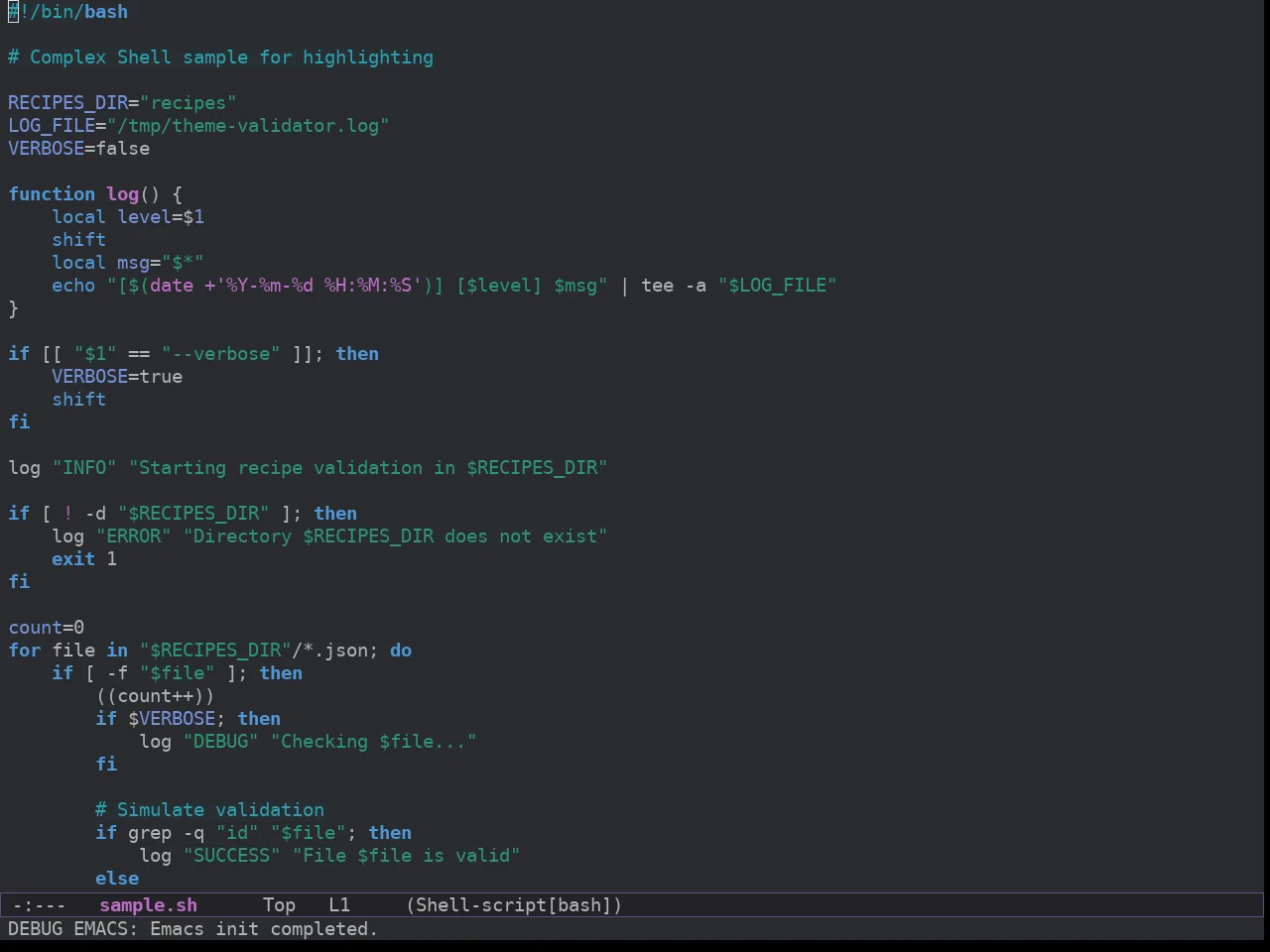Click the closing brace of the log function
Viewport: 1270px width, 952px height.
(x=13, y=308)
